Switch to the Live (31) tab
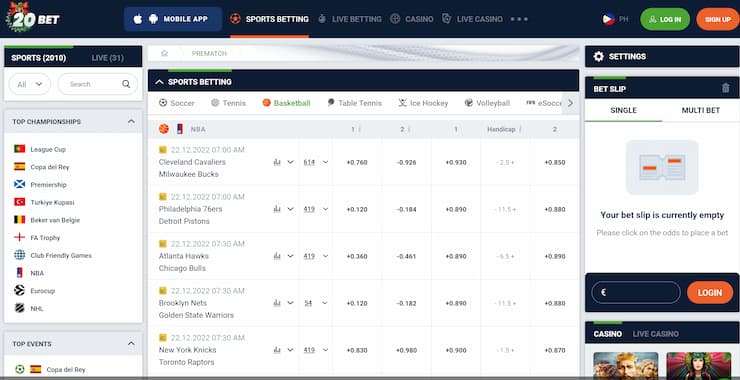 108,58
